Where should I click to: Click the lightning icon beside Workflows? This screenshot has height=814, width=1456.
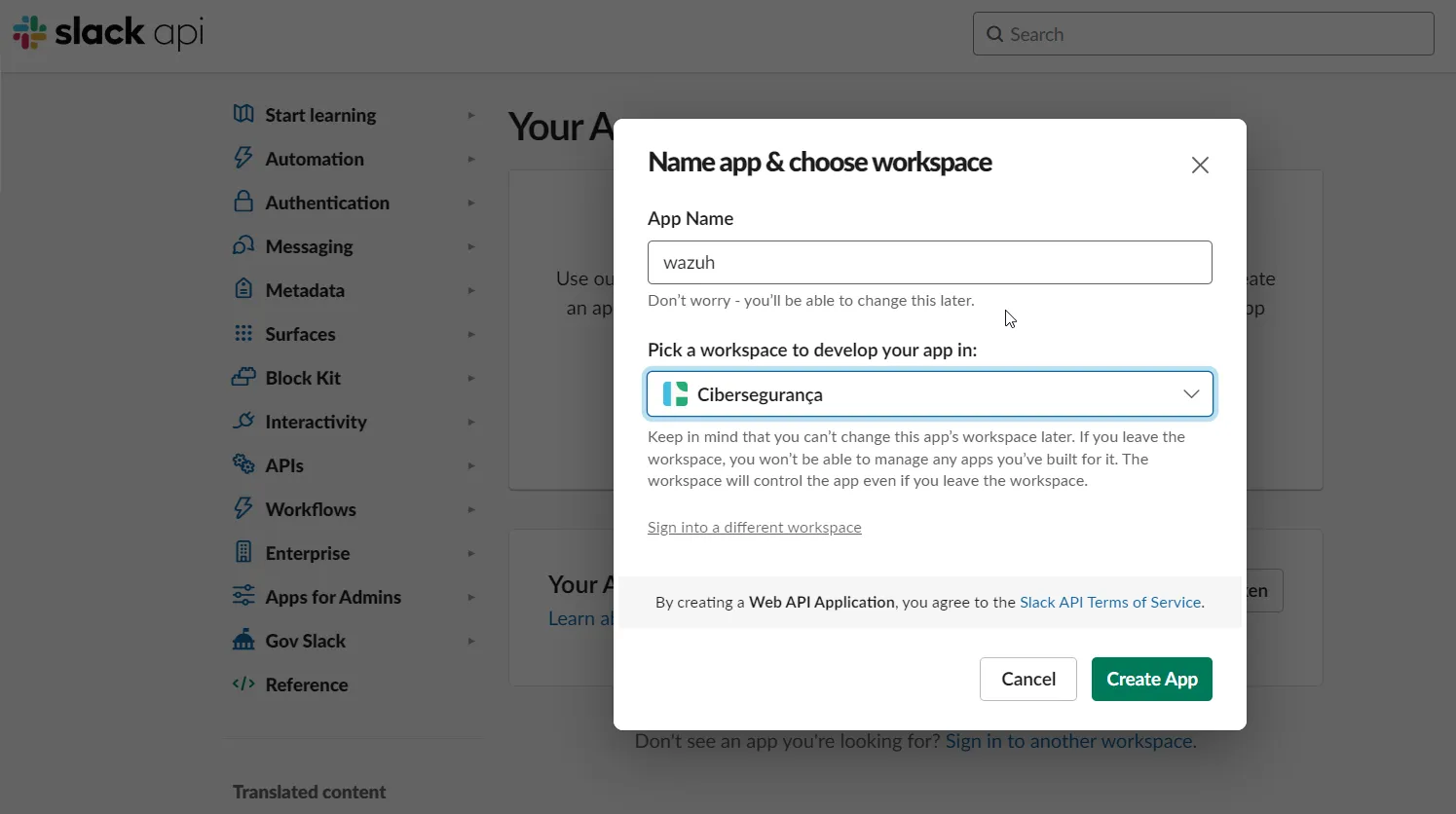[243, 508]
